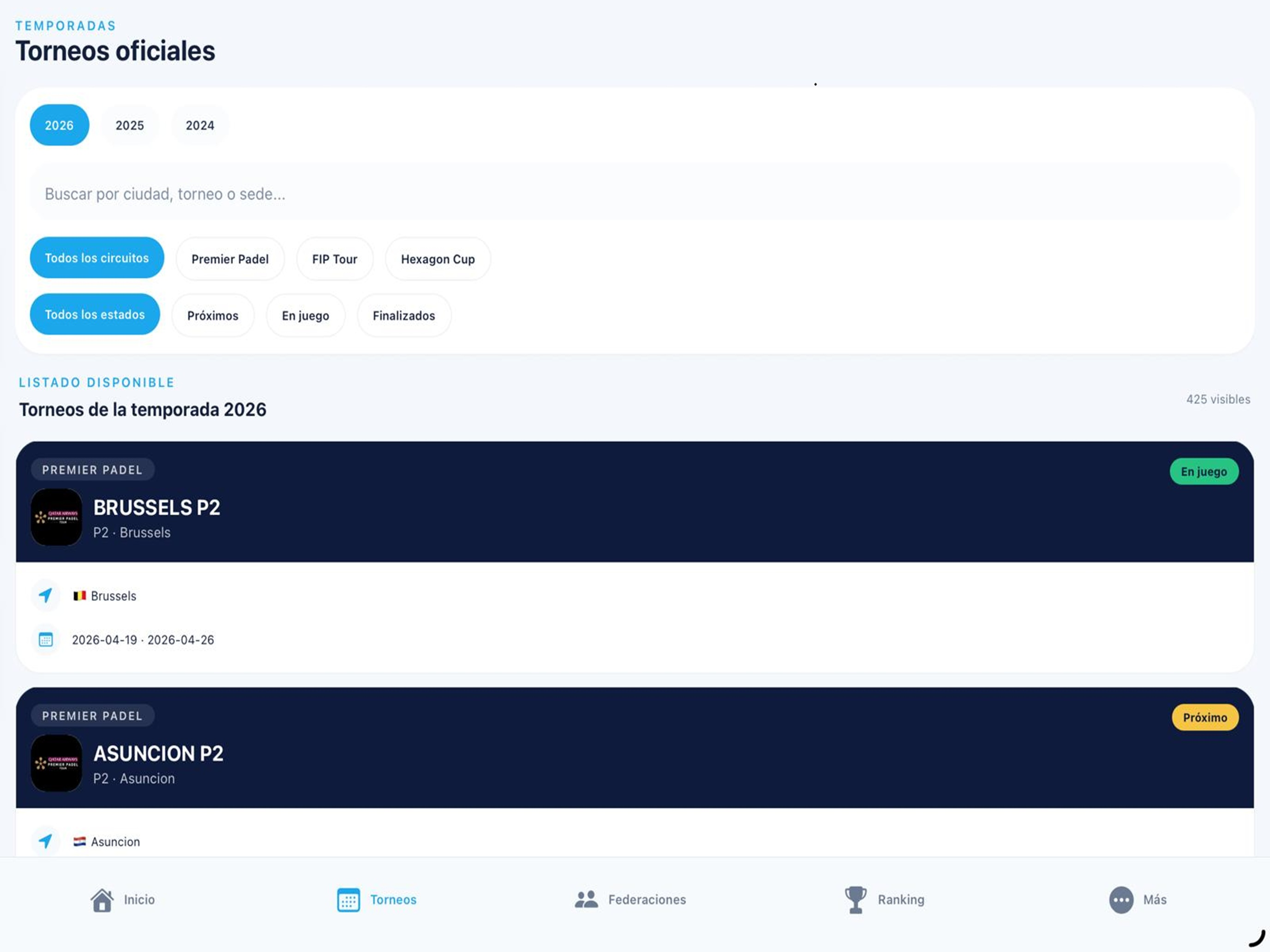Click the PREMIER PADEL tag on Brussels card

(92, 470)
